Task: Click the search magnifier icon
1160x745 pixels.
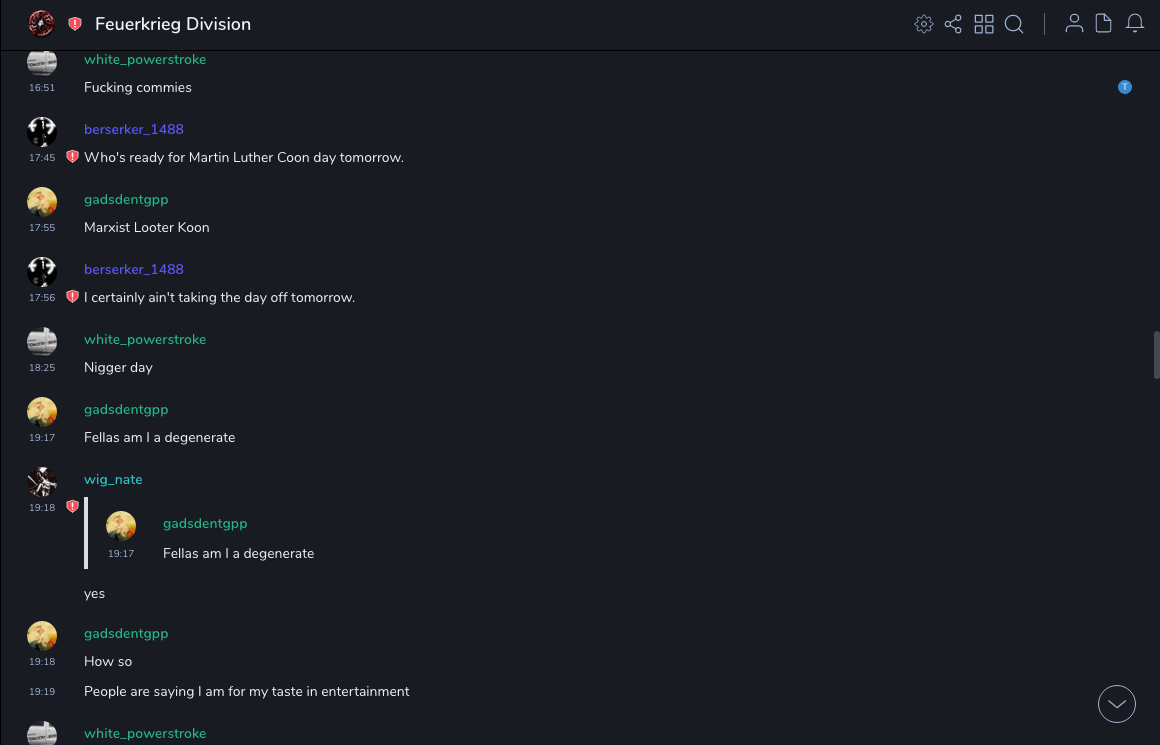Action: [1014, 24]
